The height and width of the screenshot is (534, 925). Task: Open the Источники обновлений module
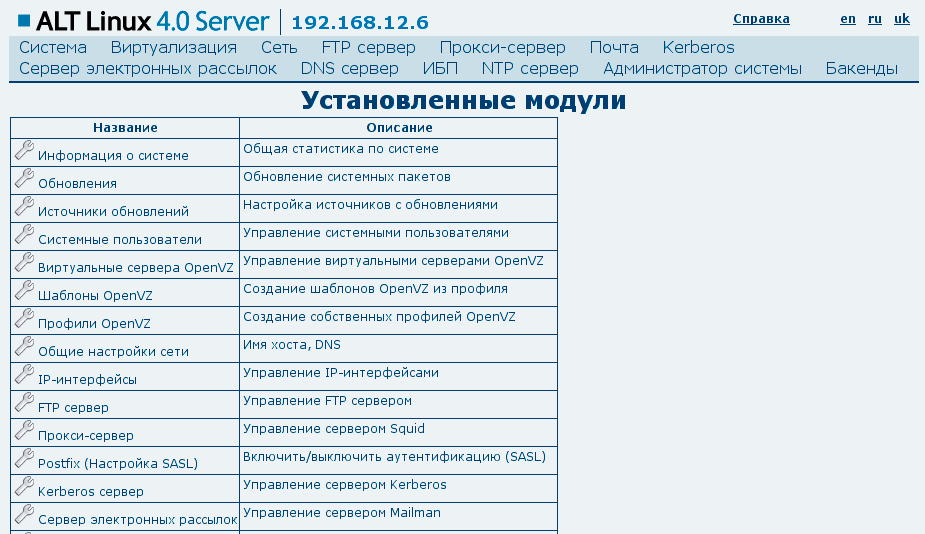[113, 212]
